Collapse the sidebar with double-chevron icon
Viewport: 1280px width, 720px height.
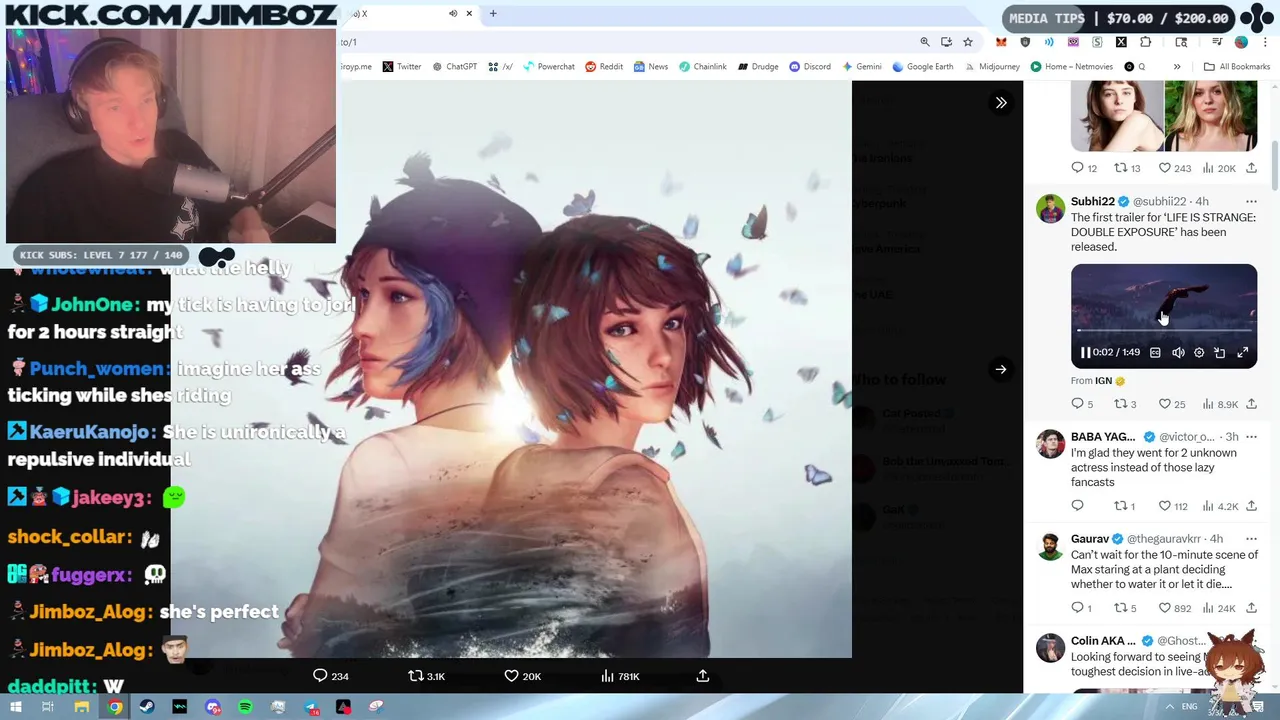1001,102
